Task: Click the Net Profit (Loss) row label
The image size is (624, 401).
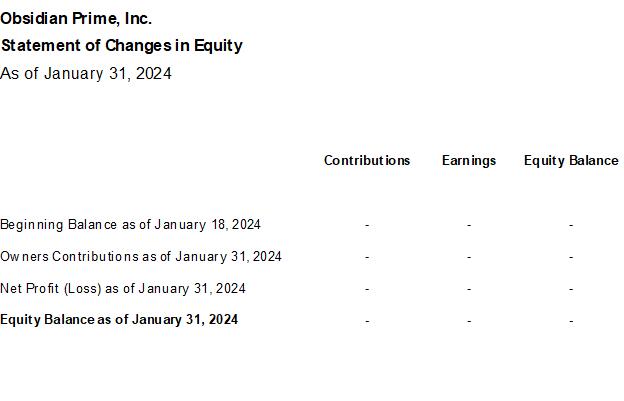Action: tap(123, 288)
